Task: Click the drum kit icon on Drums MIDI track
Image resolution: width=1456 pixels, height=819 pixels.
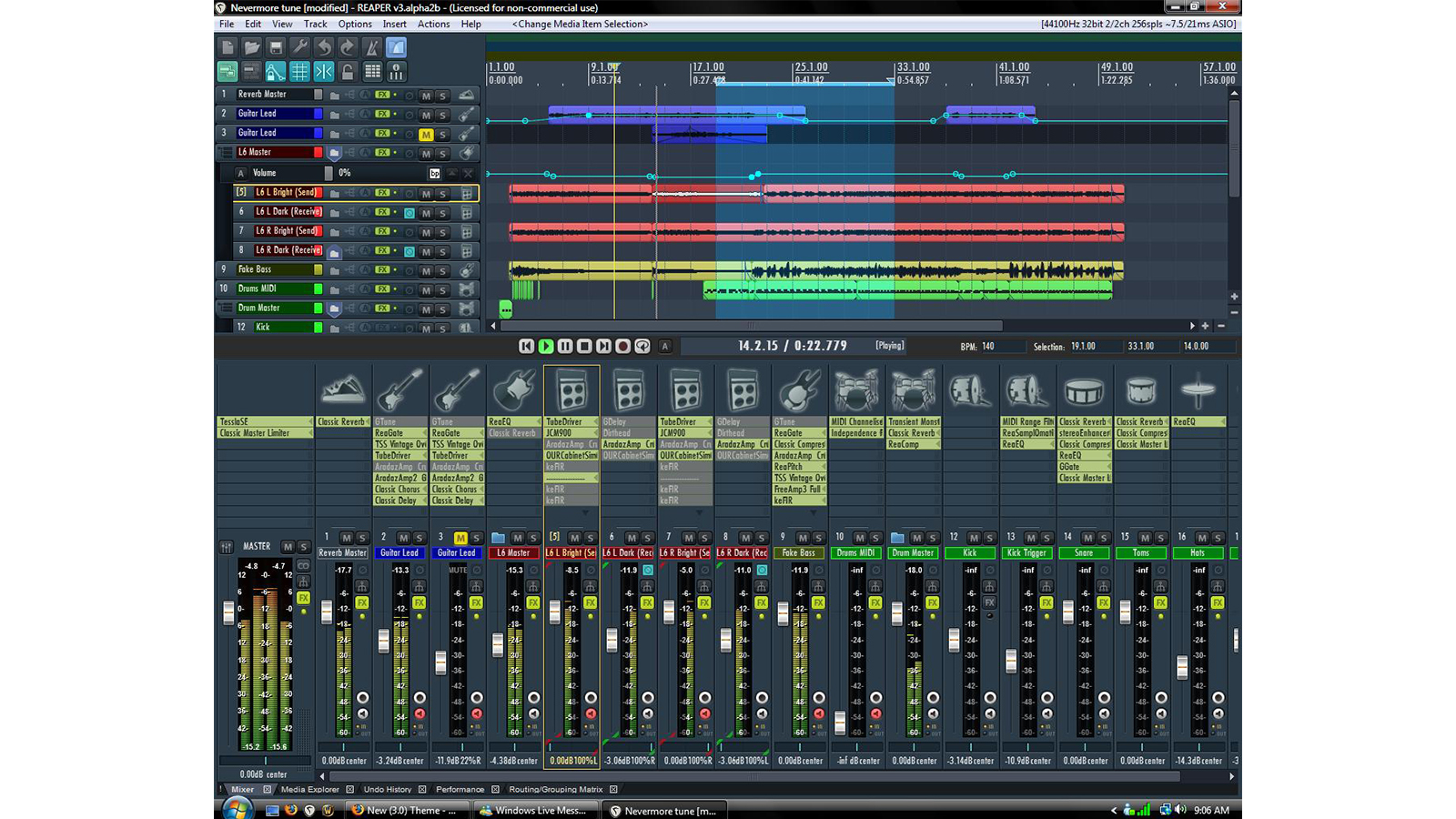Action: (x=466, y=289)
